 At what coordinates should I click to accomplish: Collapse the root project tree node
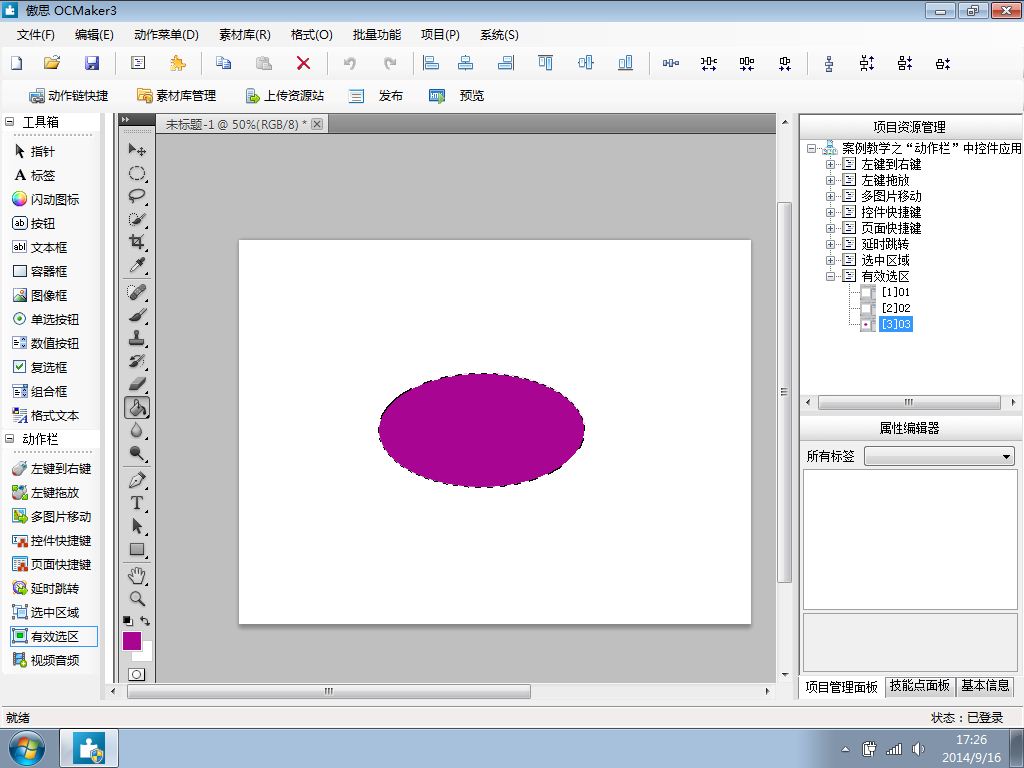(811, 148)
